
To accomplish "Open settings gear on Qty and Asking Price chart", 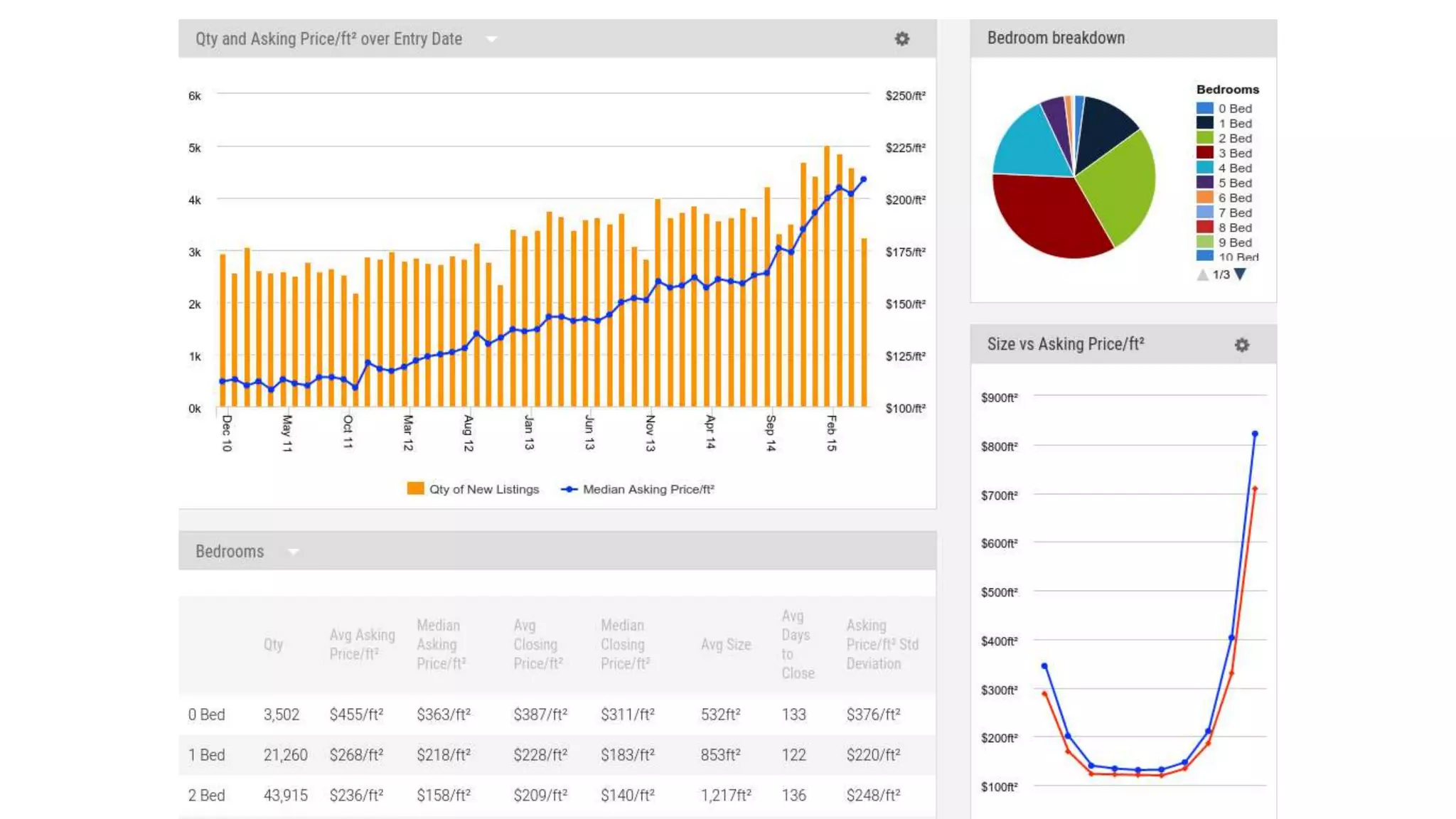I will pos(901,39).
